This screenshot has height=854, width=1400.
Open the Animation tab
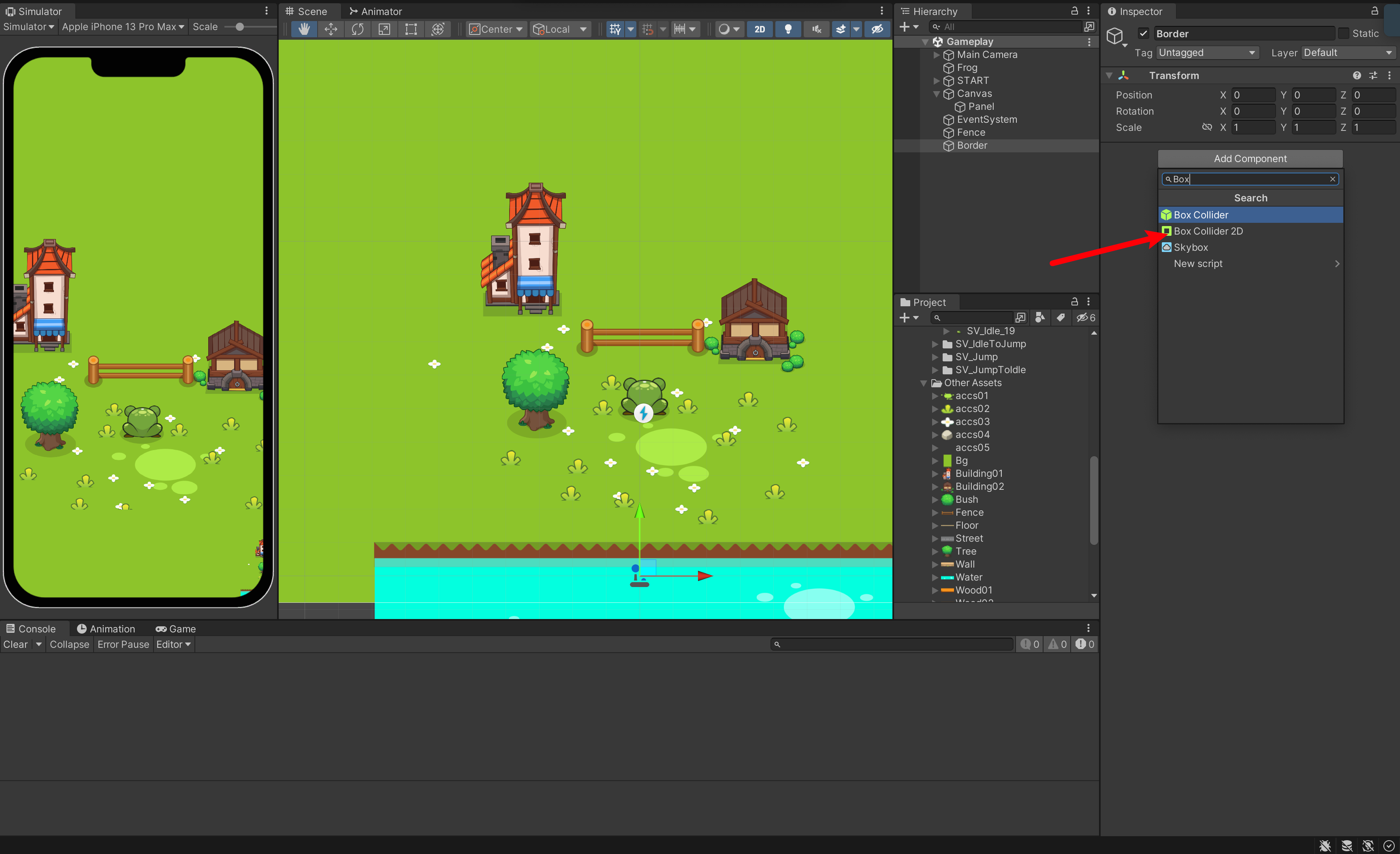tap(106, 628)
